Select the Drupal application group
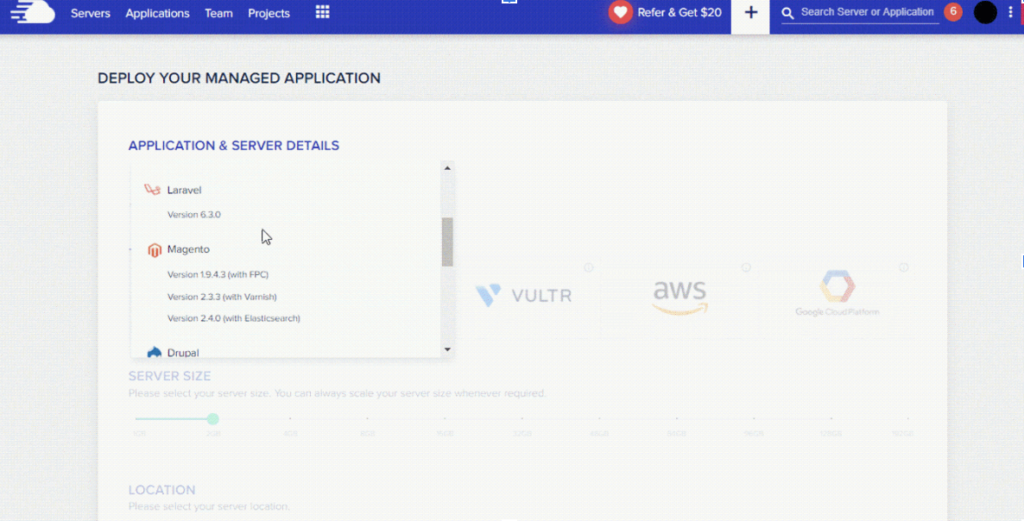Image resolution: width=1024 pixels, height=521 pixels. coord(183,353)
